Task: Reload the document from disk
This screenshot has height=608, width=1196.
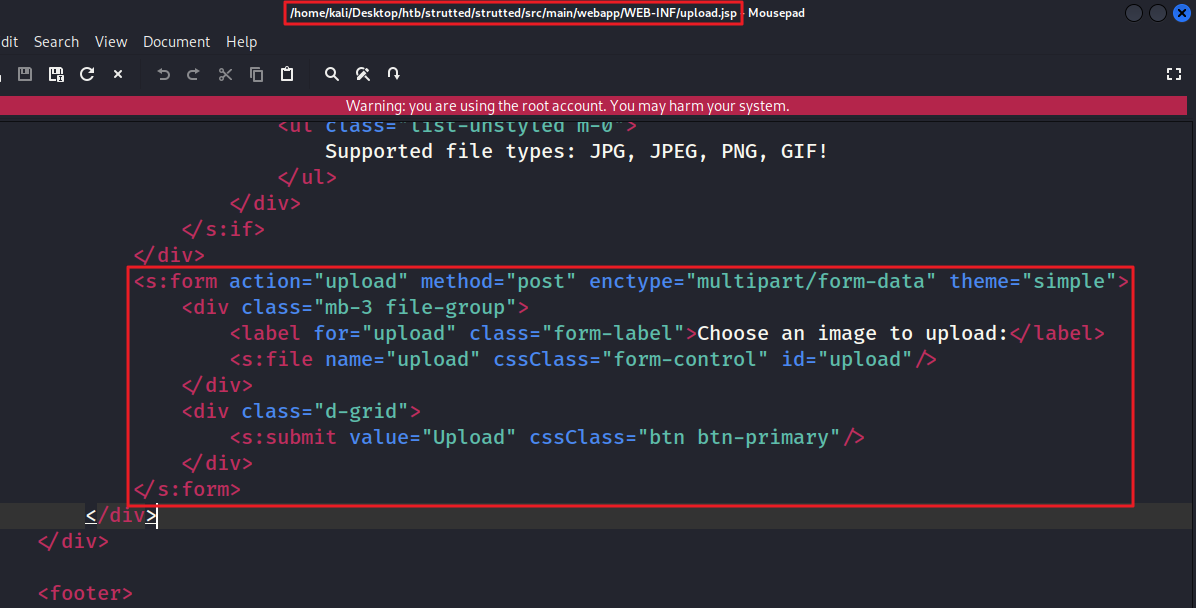Action: (87, 74)
